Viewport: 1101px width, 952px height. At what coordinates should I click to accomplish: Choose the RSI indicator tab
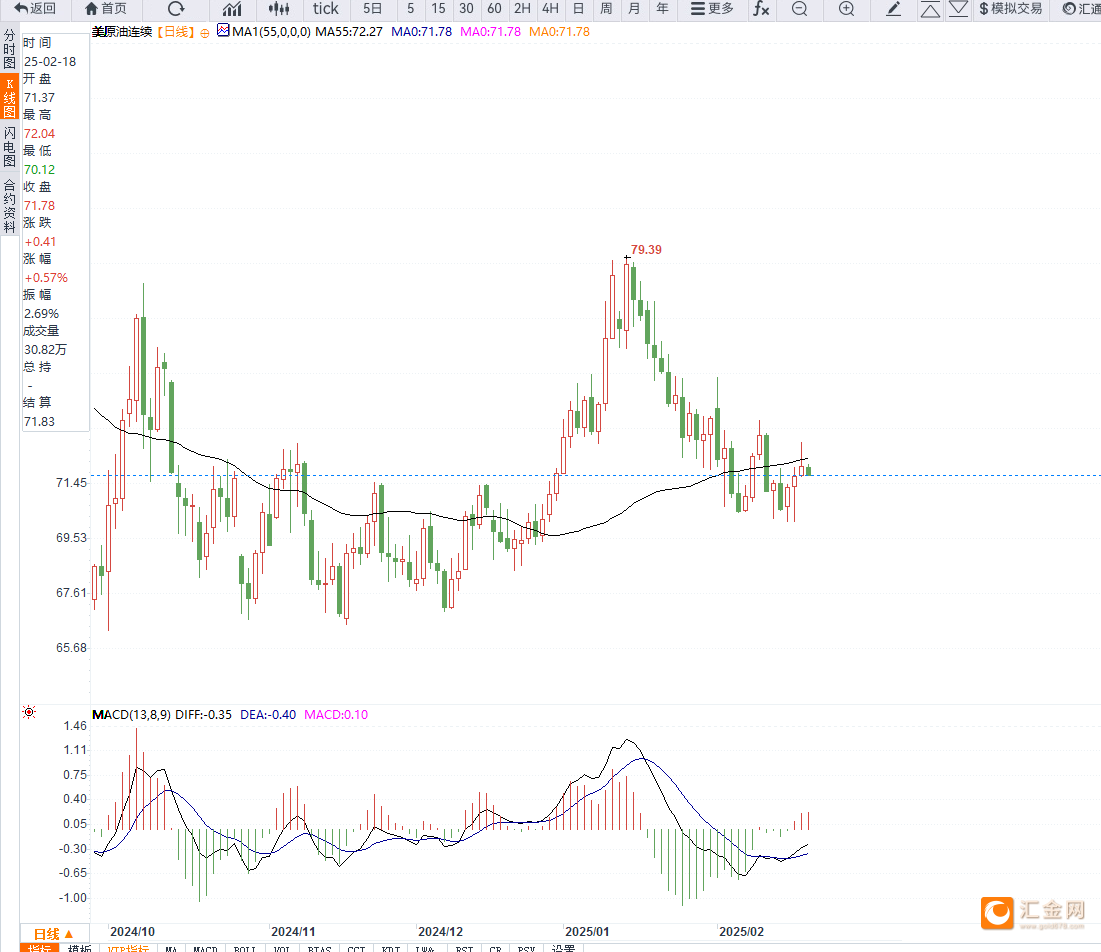coord(464,948)
